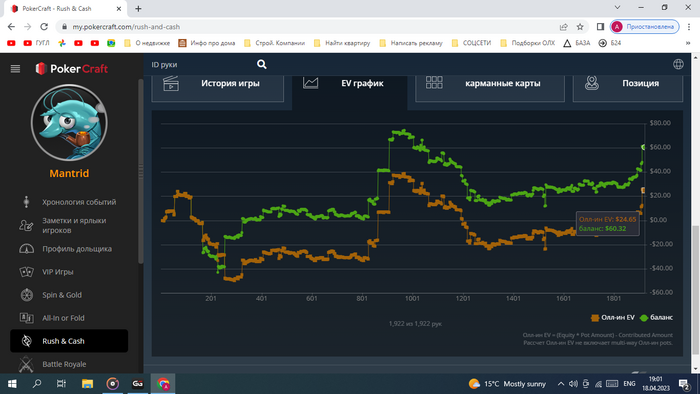Open Строй. Компании bookmark folder
The width and height of the screenshot is (700, 394).
click(274, 43)
